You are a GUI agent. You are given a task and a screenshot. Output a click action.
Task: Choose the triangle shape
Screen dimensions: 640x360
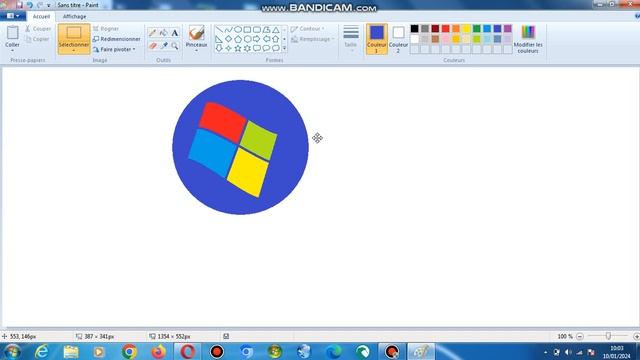coord(276,30)
